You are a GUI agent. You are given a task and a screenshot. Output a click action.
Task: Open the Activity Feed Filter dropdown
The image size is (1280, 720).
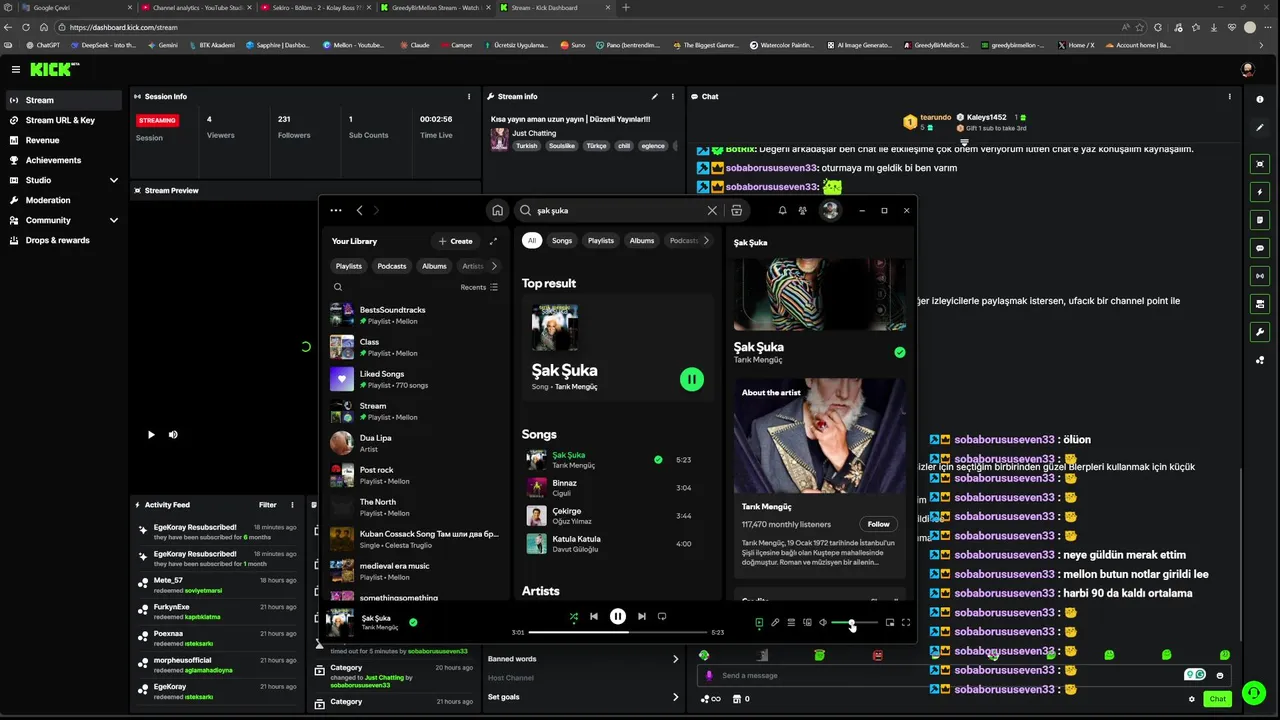pos(268,505)
